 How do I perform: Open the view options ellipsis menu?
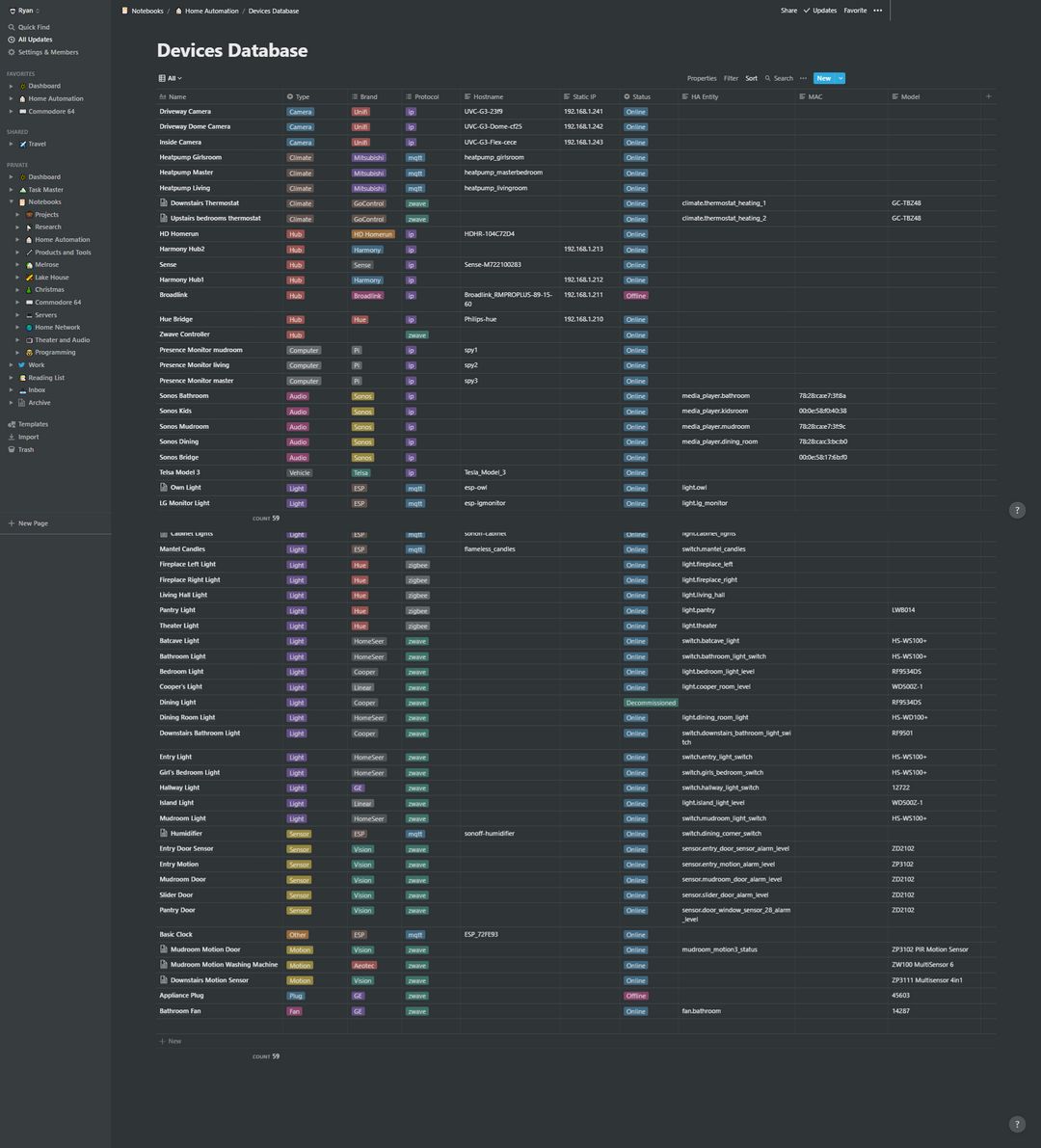pos(803,78)
